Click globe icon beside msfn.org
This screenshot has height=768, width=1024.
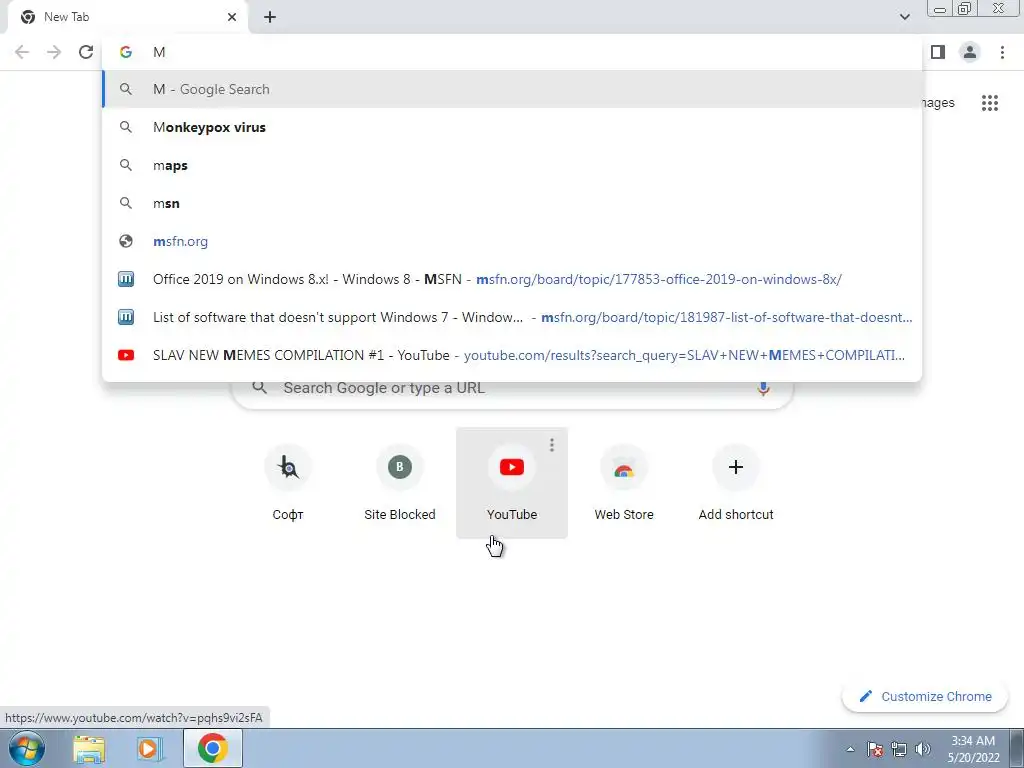pos(125,241)
